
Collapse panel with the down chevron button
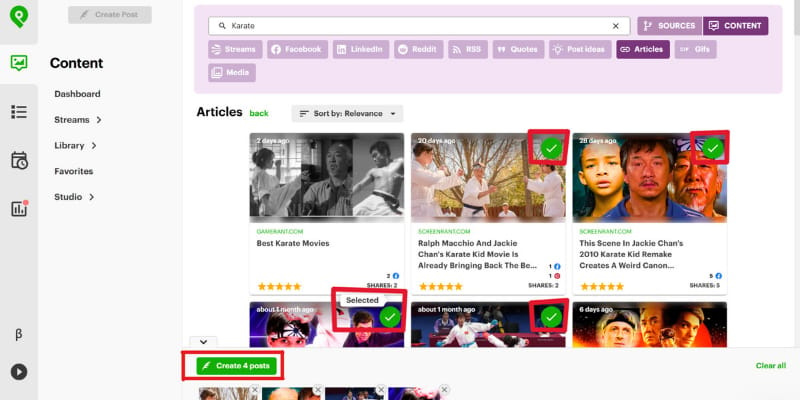203,342
